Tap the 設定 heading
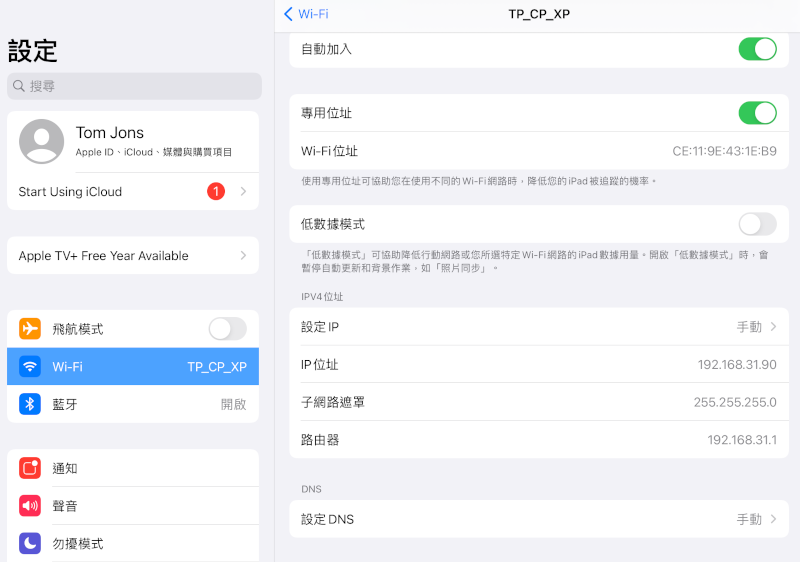The width and height of the screenshot is (800, 562). [33, 51]
